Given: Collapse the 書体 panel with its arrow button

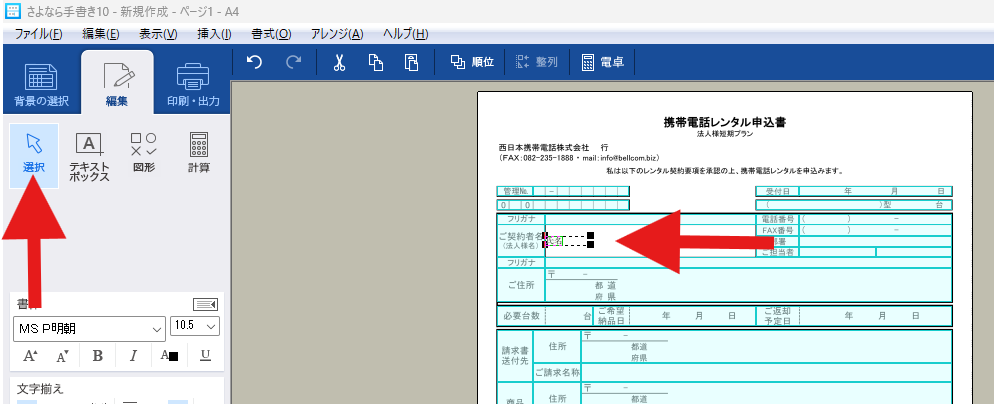Looking at the screenshot, I should [205, 304].
